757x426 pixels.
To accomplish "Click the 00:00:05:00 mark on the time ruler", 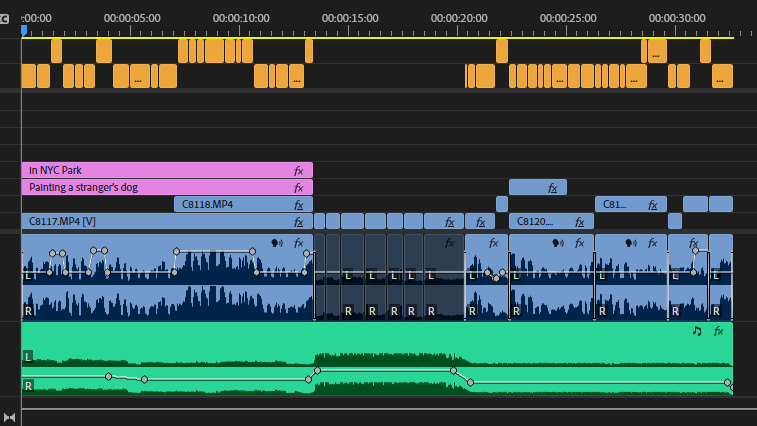I will pyautogui.click(x=132, y=18).
